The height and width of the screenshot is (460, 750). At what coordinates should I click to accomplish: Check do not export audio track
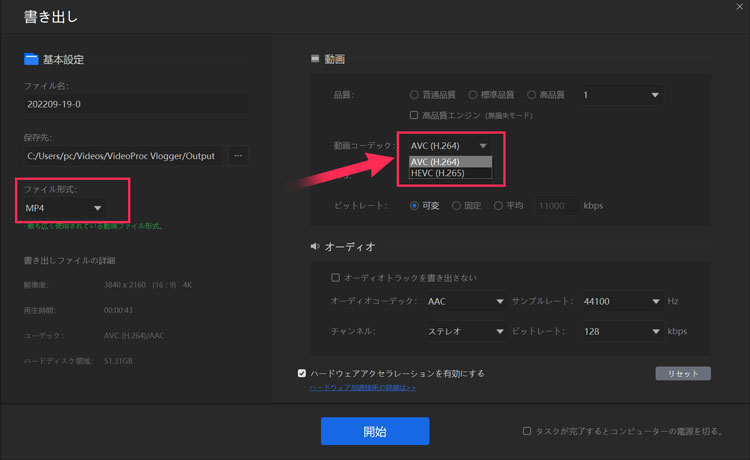click(x=336, y=277)
